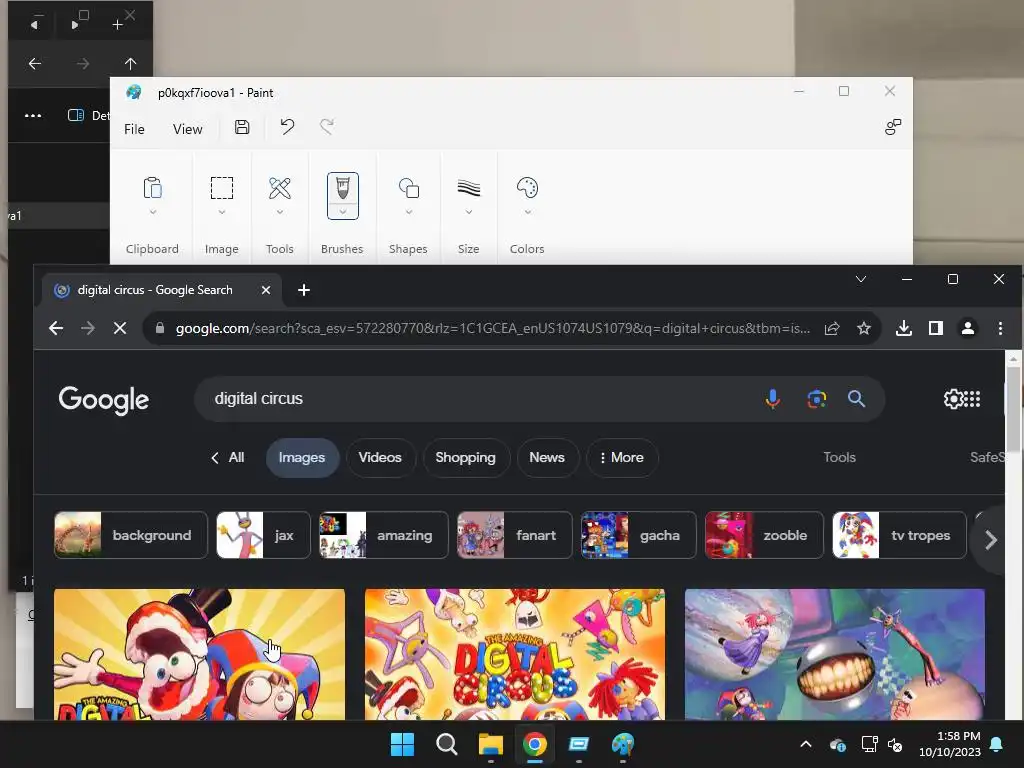Close the digital circus Google Search tab

point(266,290)
